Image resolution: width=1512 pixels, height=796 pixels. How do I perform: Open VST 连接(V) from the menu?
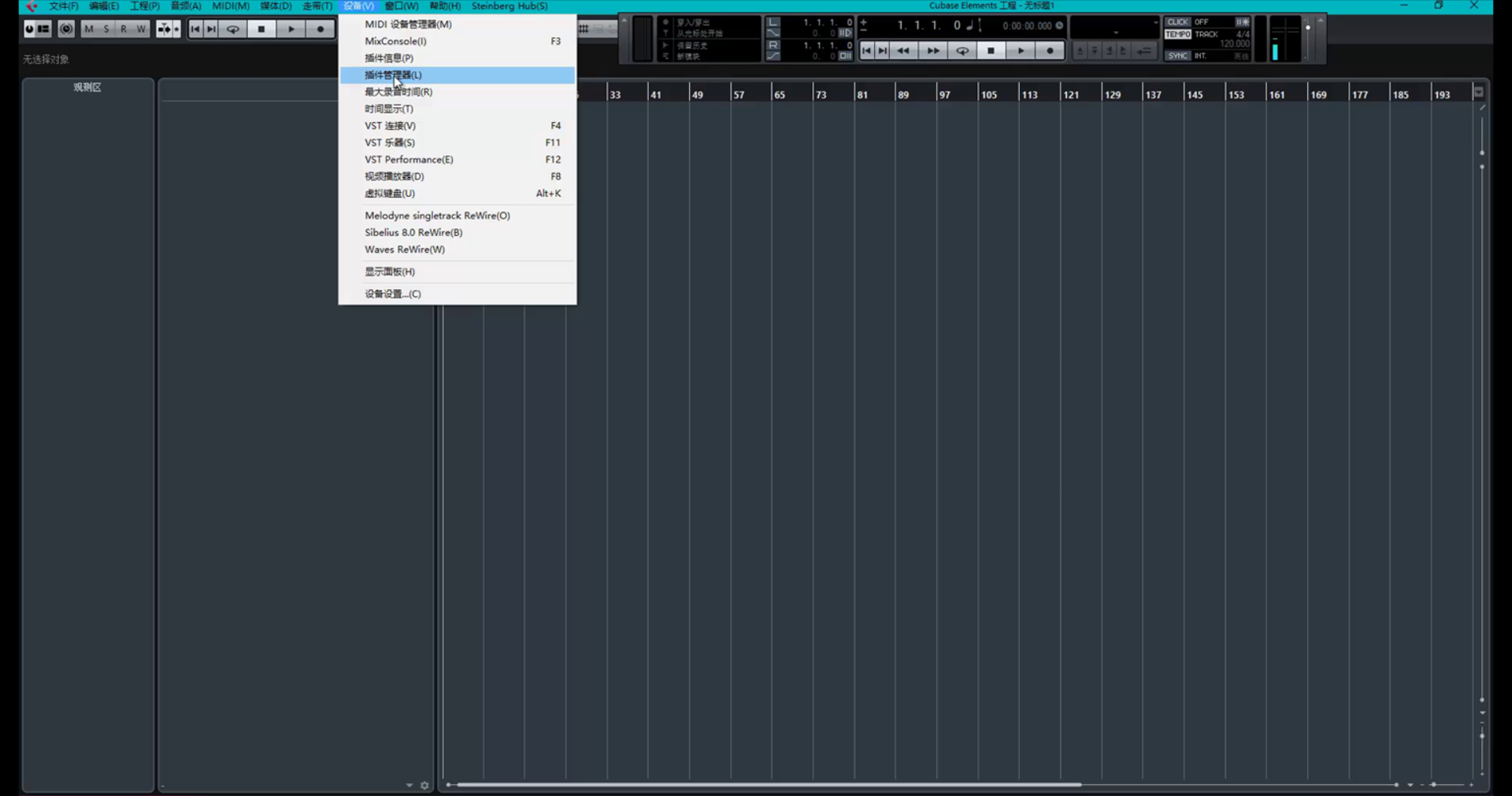(457, 126)
